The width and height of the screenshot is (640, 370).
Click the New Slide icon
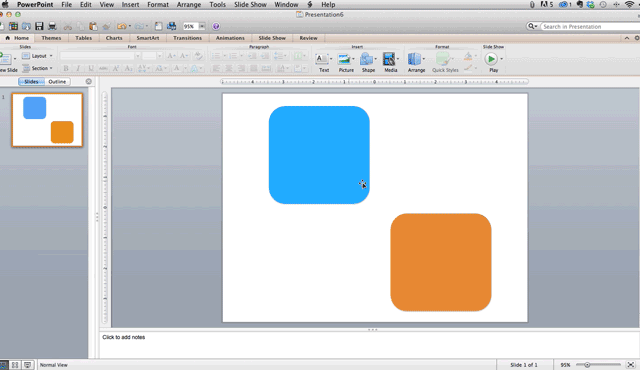pyautogui.click(x=5, y=59)
